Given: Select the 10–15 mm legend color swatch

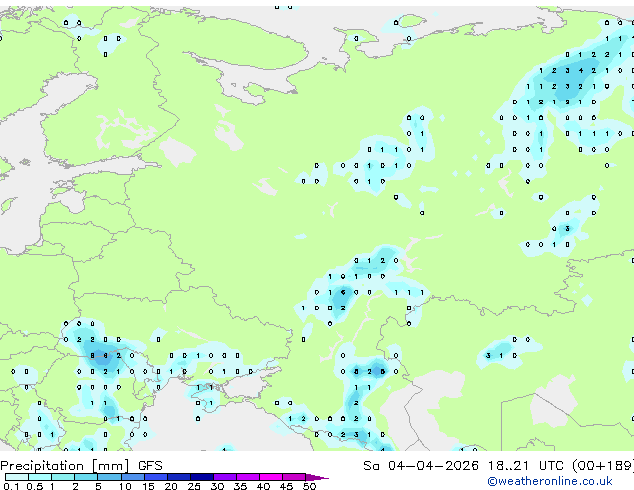Looking at the screenshot, I should tap(133, 477).
